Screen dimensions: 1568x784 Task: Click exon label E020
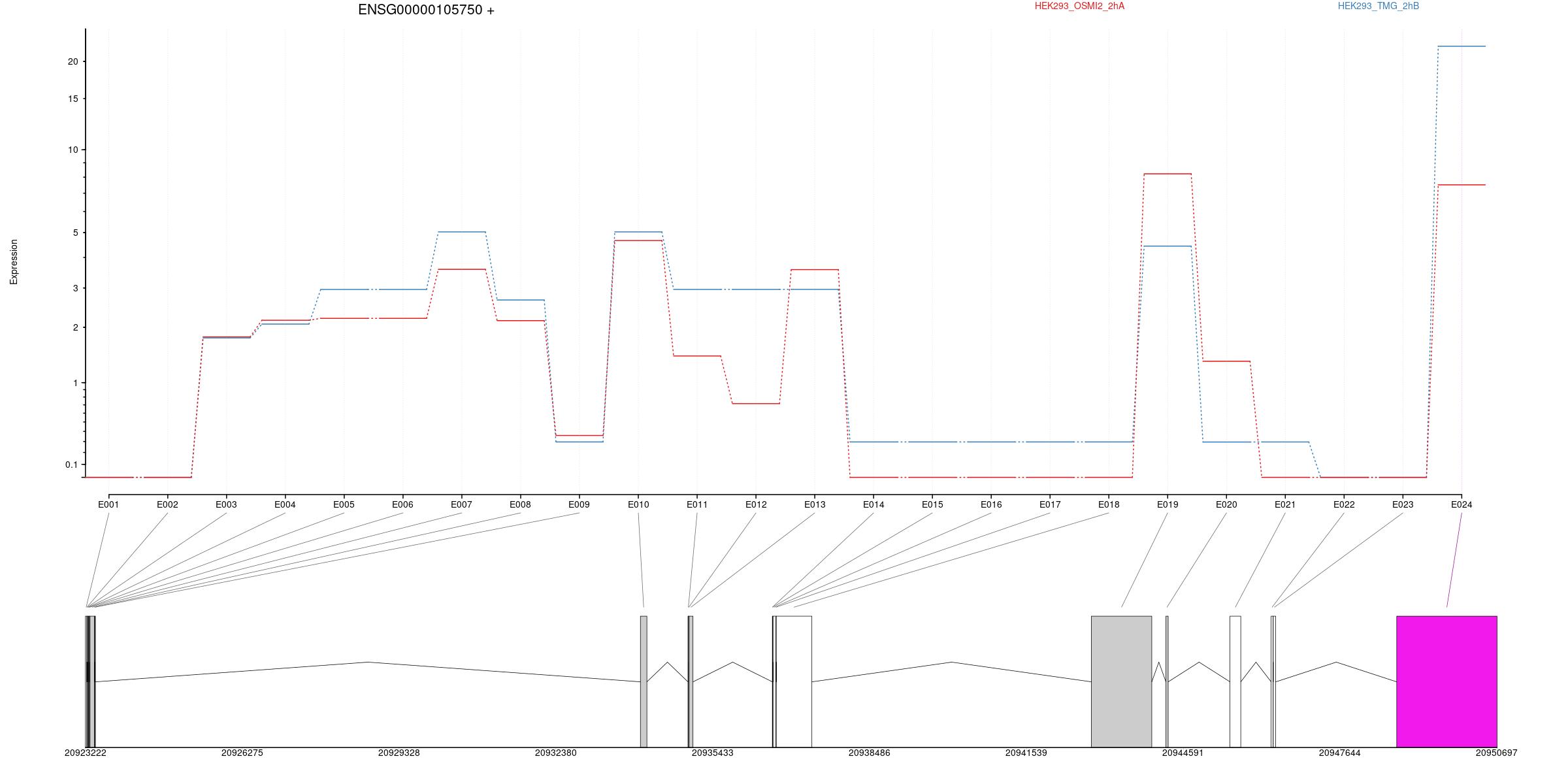click(x=1226, y=504)
